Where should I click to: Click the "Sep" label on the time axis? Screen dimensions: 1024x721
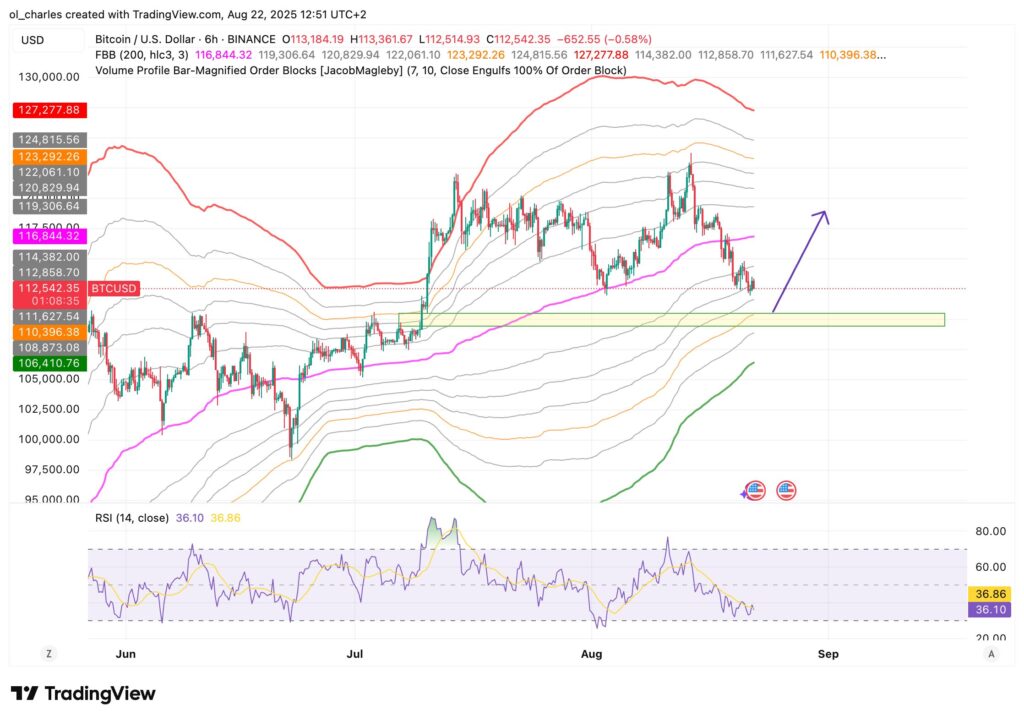click(827, 653)
